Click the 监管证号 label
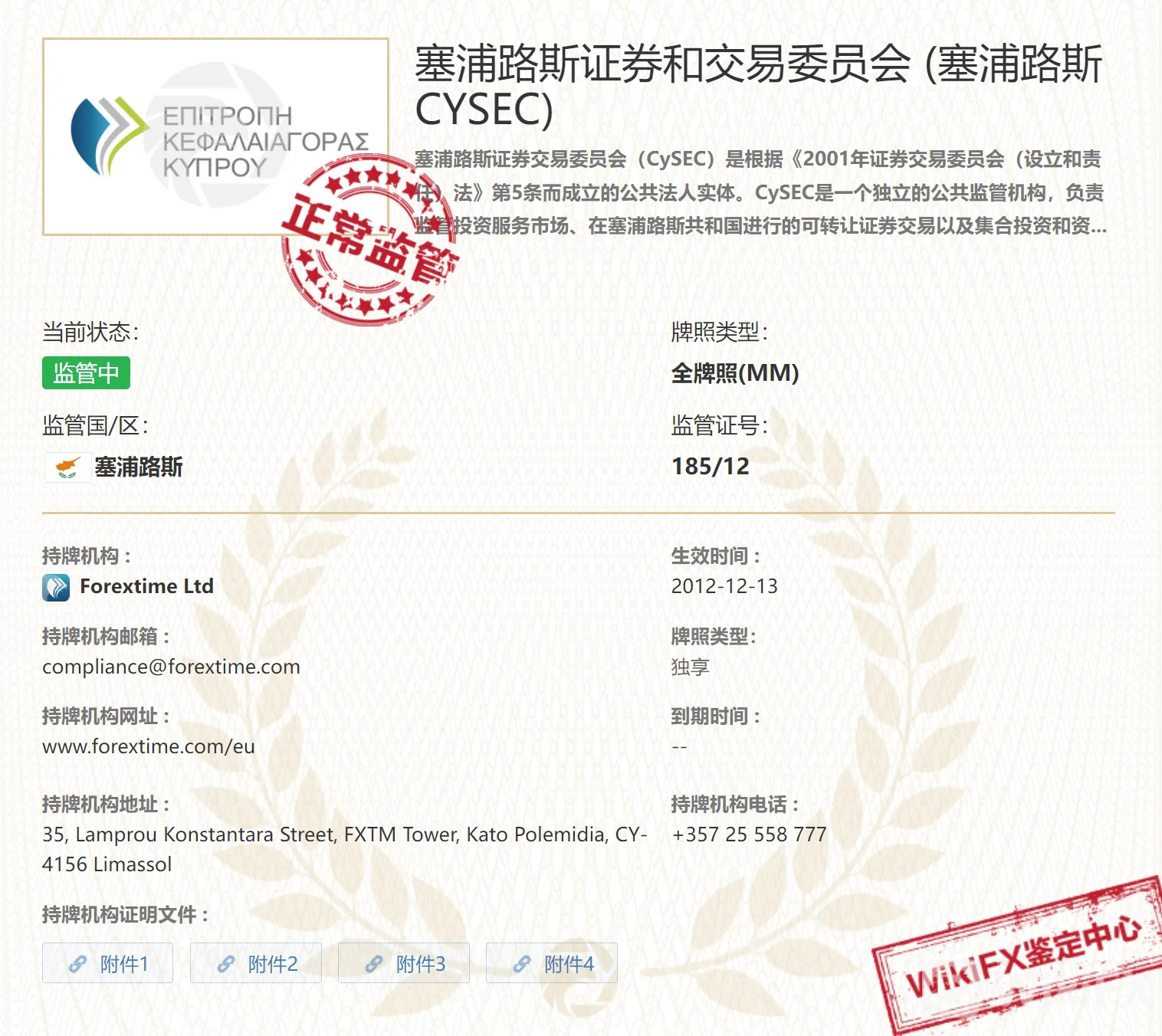1162x1036 pixels. click(x=719, y=425)
